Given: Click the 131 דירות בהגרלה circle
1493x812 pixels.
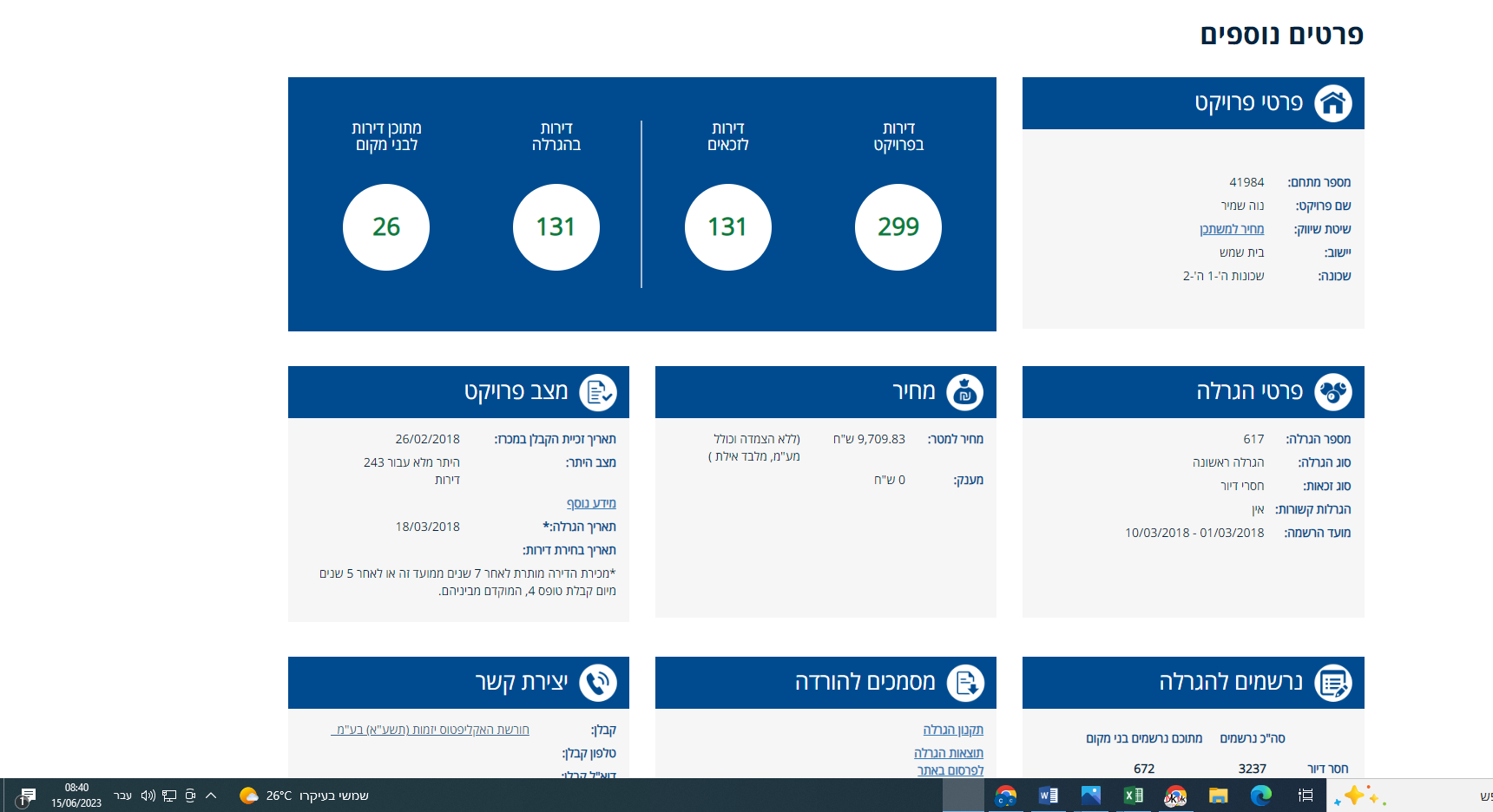Looking at the screenshot, I should (x=556, y=227).
